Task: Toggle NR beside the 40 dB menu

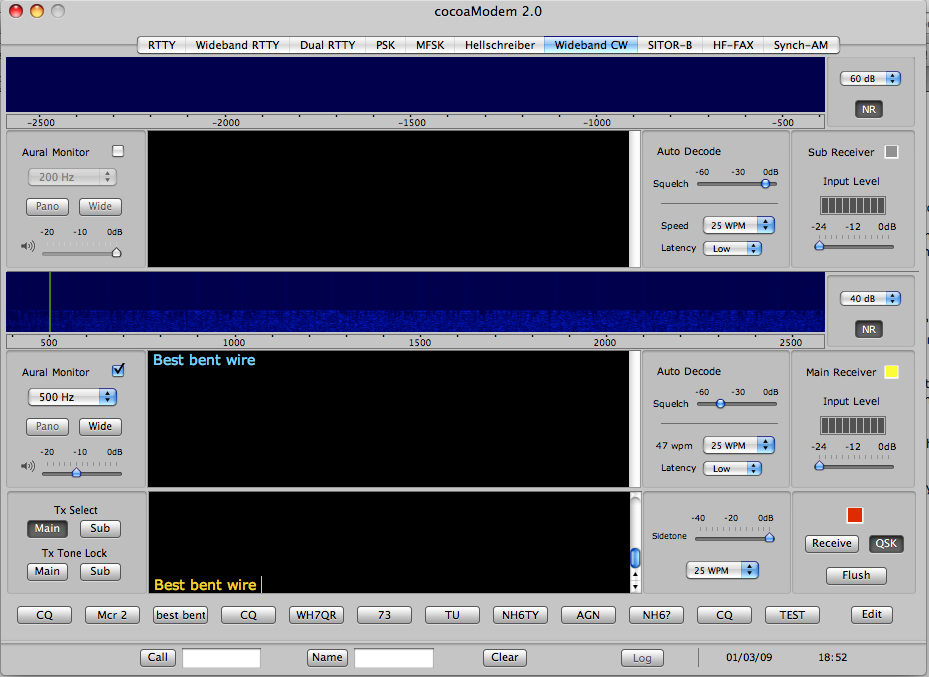Action: 869,329
